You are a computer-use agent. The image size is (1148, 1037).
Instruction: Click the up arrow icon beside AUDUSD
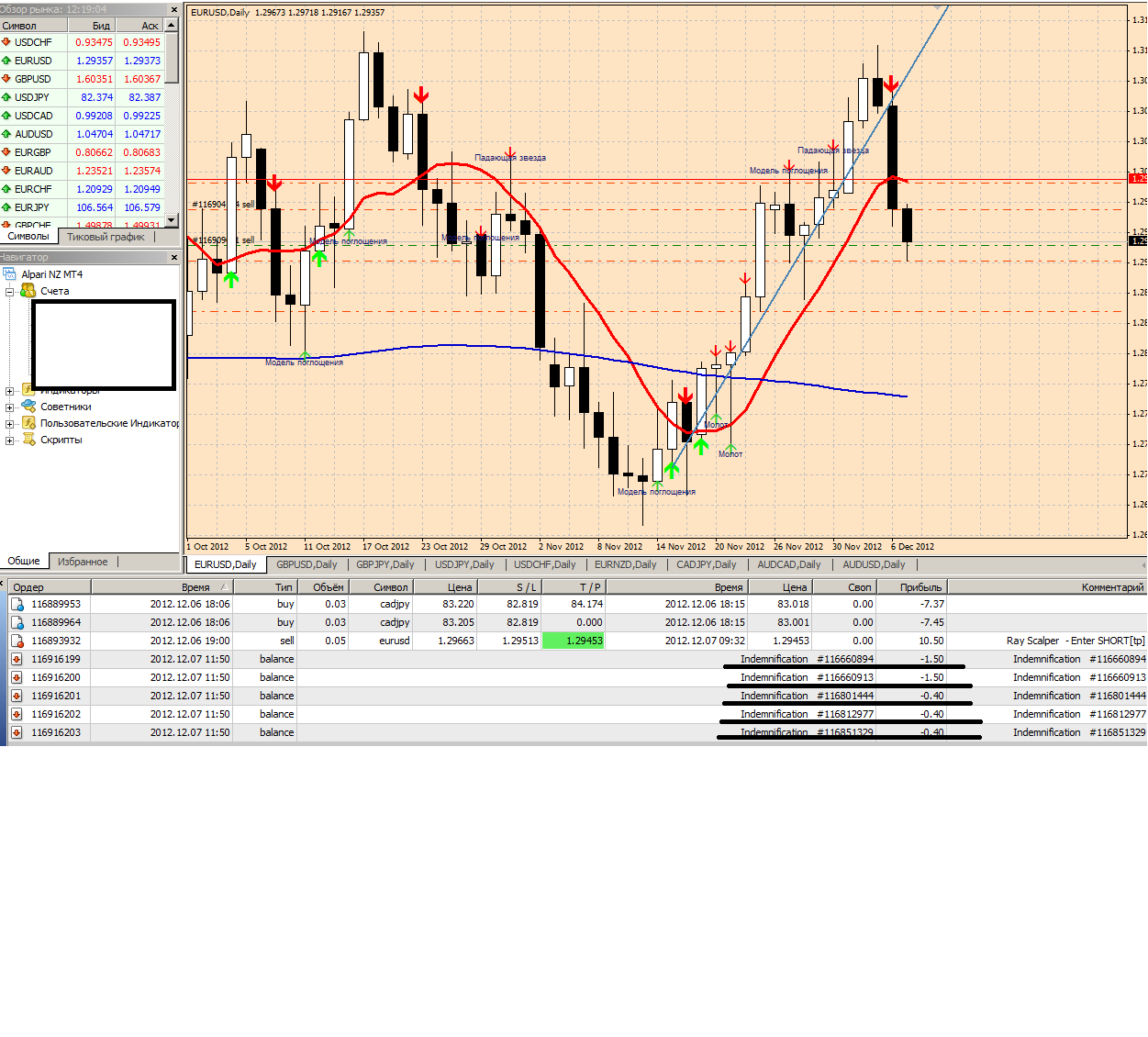point(6,134)
